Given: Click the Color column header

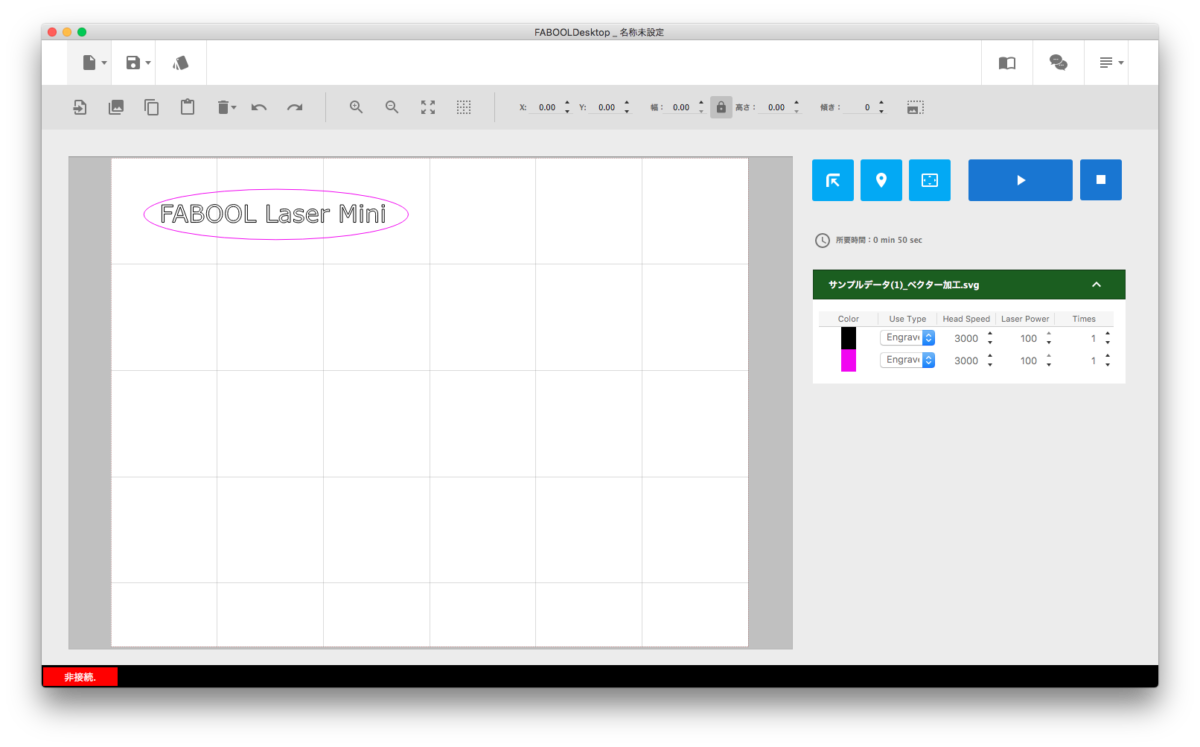Looking at the screenshot, I should [848, 319].
